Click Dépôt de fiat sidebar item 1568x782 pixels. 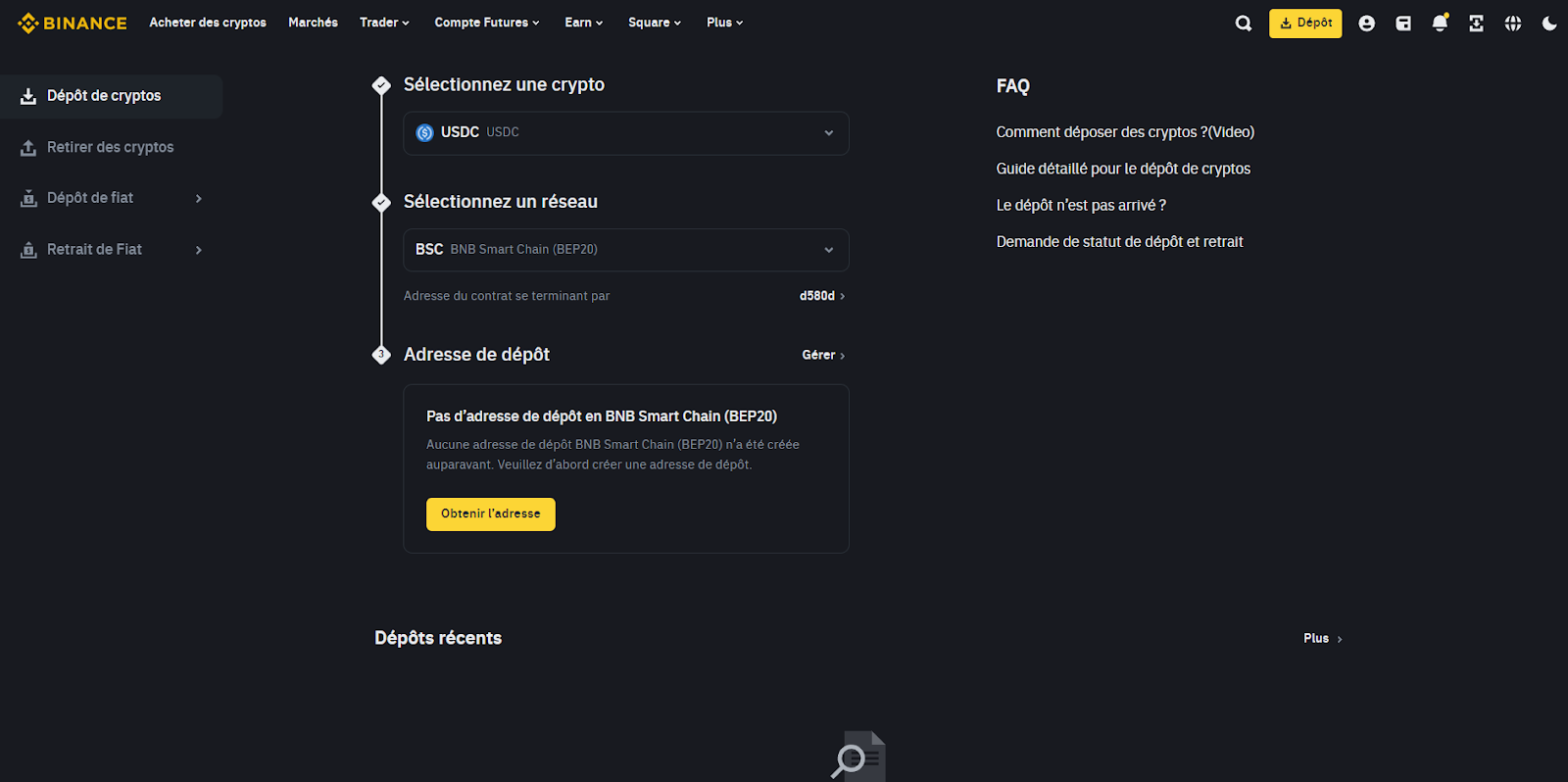pos(111,198)
